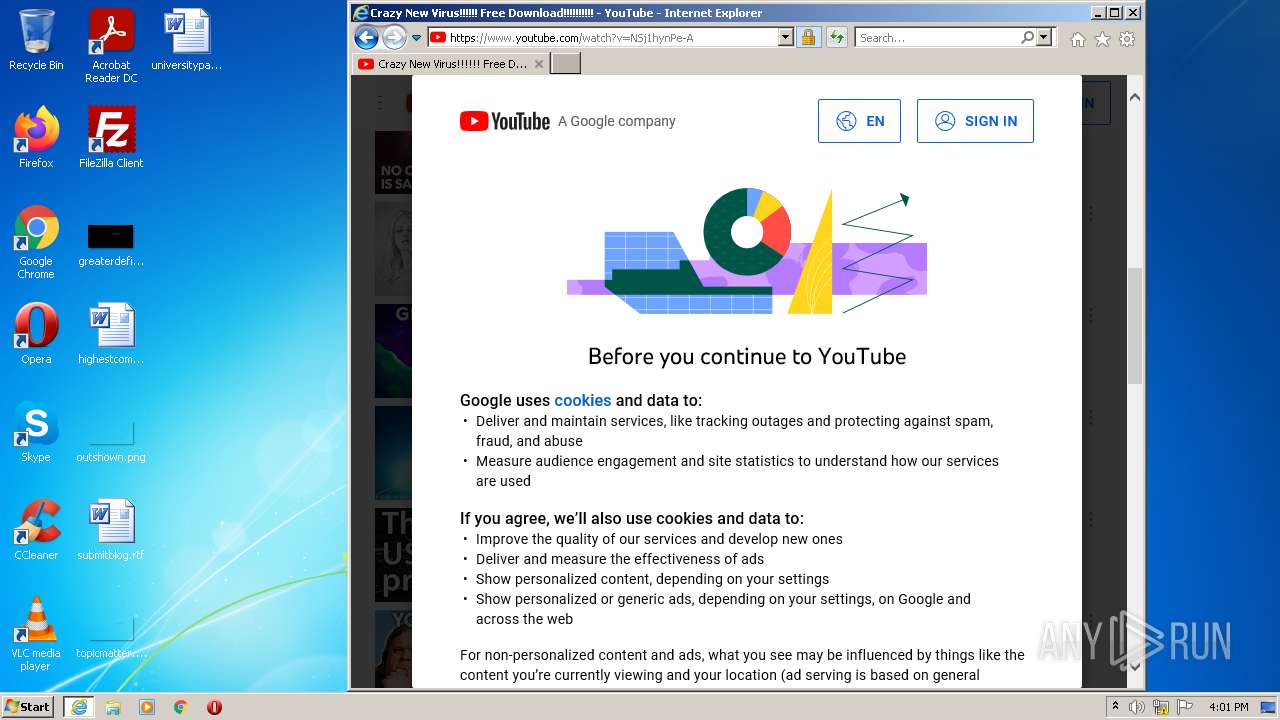
Task: Open highestcom Word document on desktop
Action: coord(111,335)
